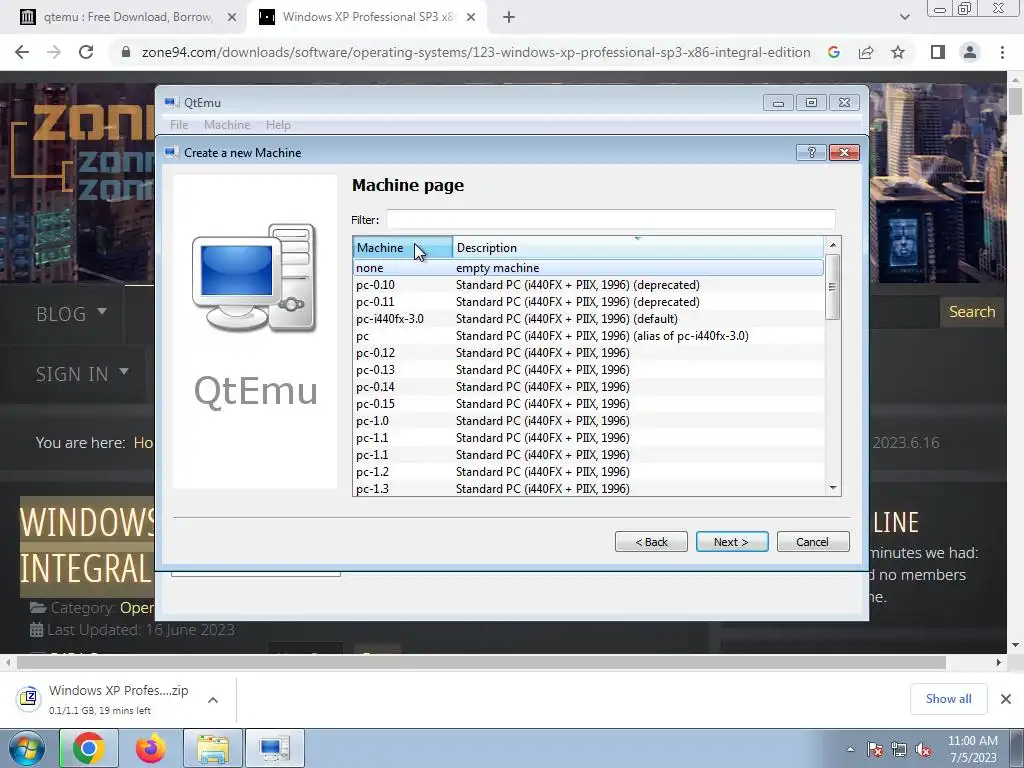Click the Search button on zone94

pos(972,312)
